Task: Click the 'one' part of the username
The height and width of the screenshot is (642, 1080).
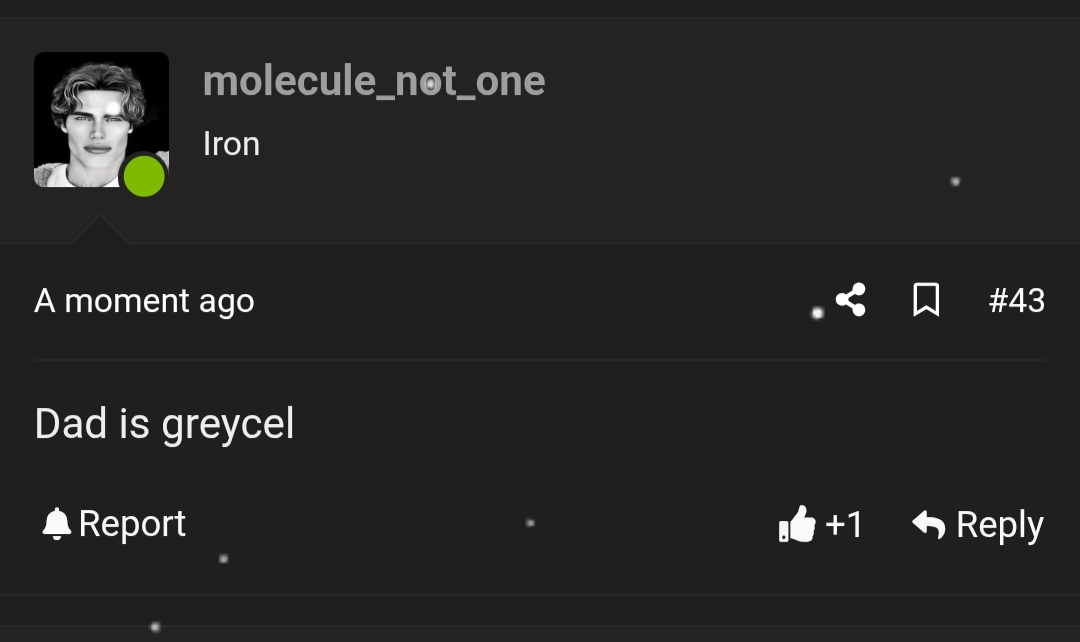Action: click(510, 81)
